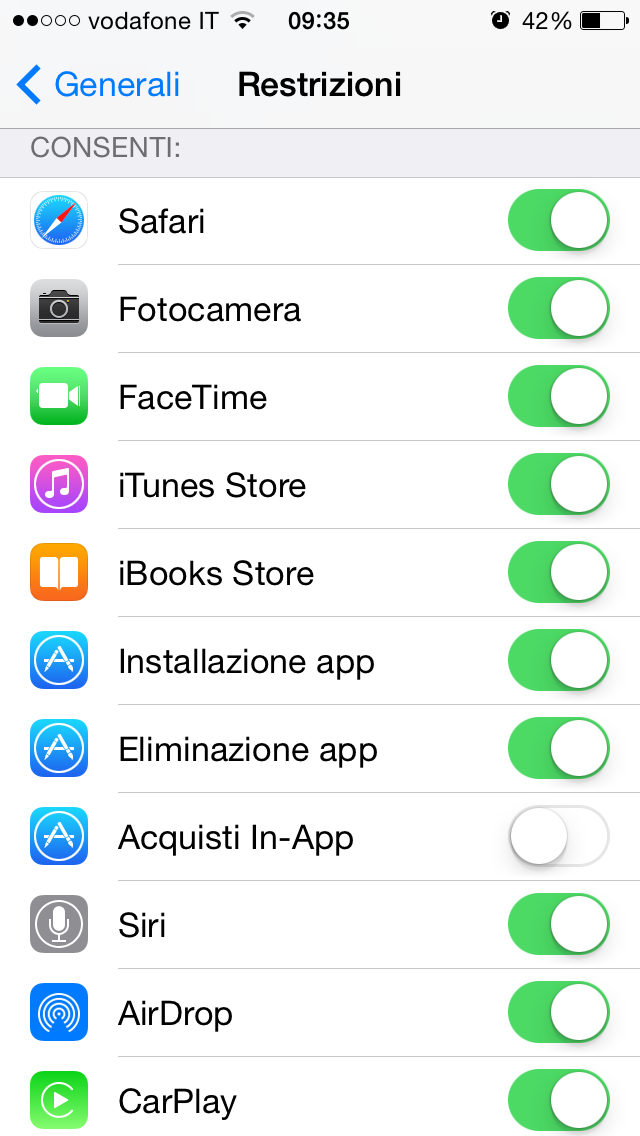
Task: Go back using the blue chevron
Action: [29, 85]
